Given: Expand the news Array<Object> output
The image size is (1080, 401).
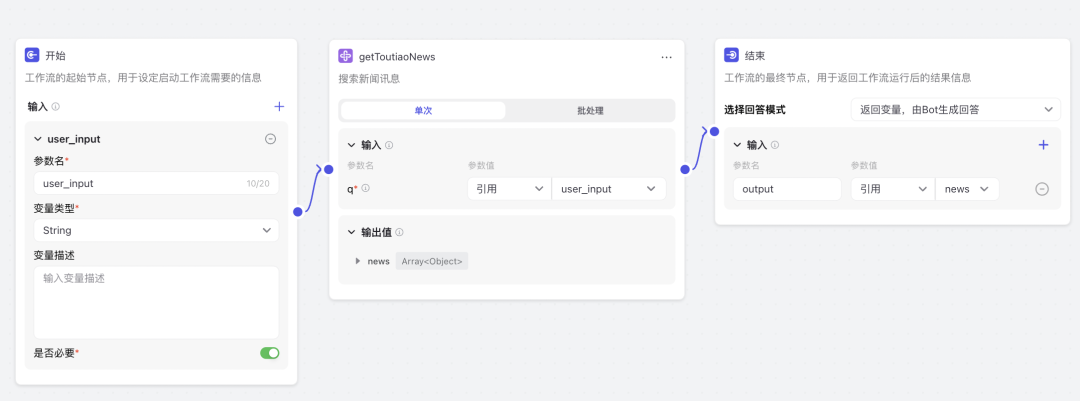Looking at the screenshot, I should click(357, 261).
